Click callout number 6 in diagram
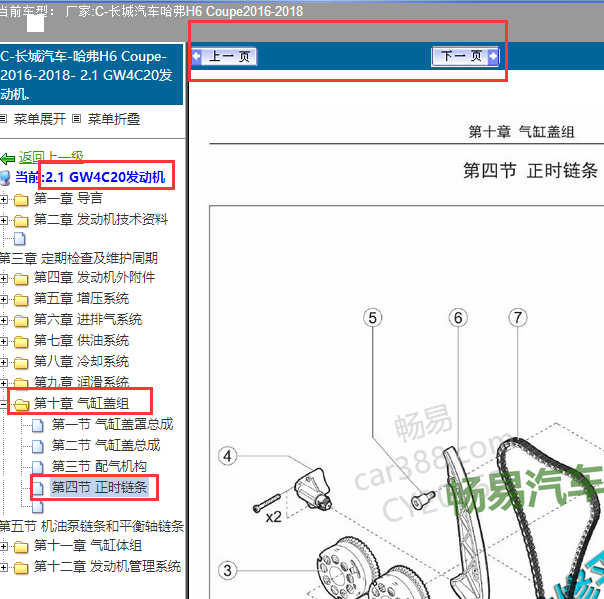Viewport: 604px width, 599px height. tap(458, 318)
